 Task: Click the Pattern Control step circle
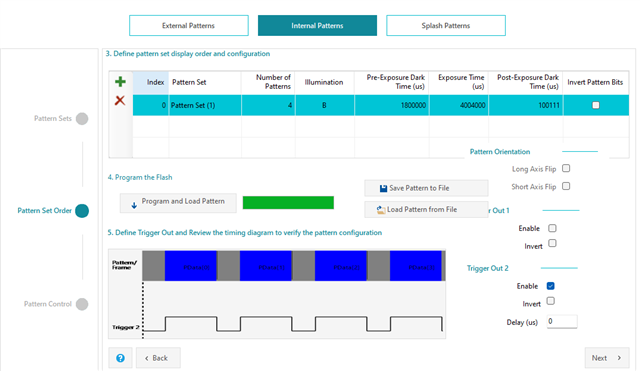coord(82,304)
